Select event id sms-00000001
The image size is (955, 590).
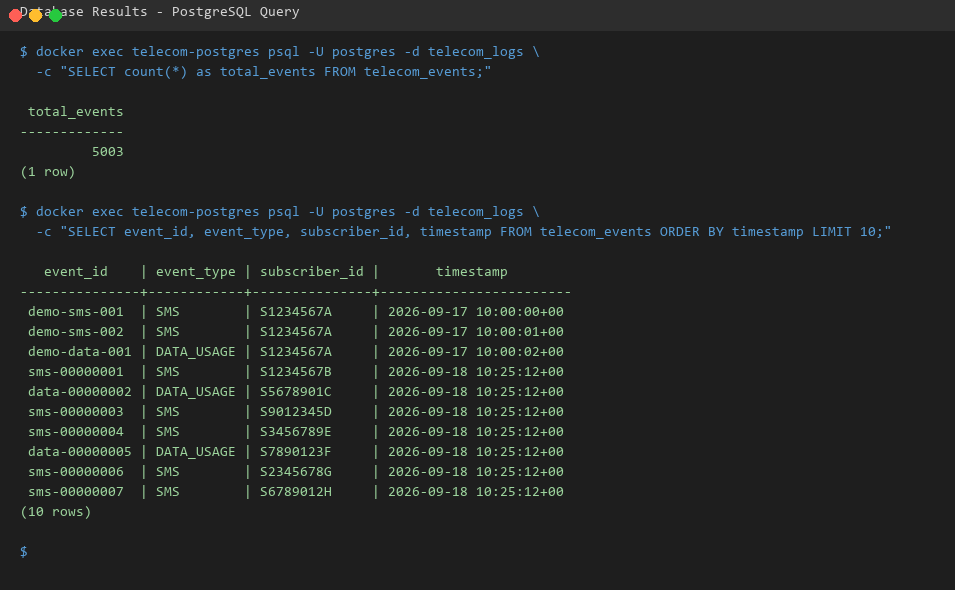tap(76, 371)
